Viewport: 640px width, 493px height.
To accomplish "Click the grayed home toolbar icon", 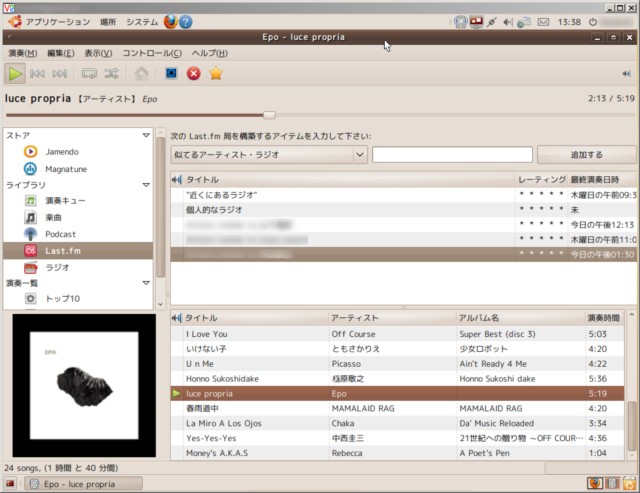I will (x=142, y=73).
